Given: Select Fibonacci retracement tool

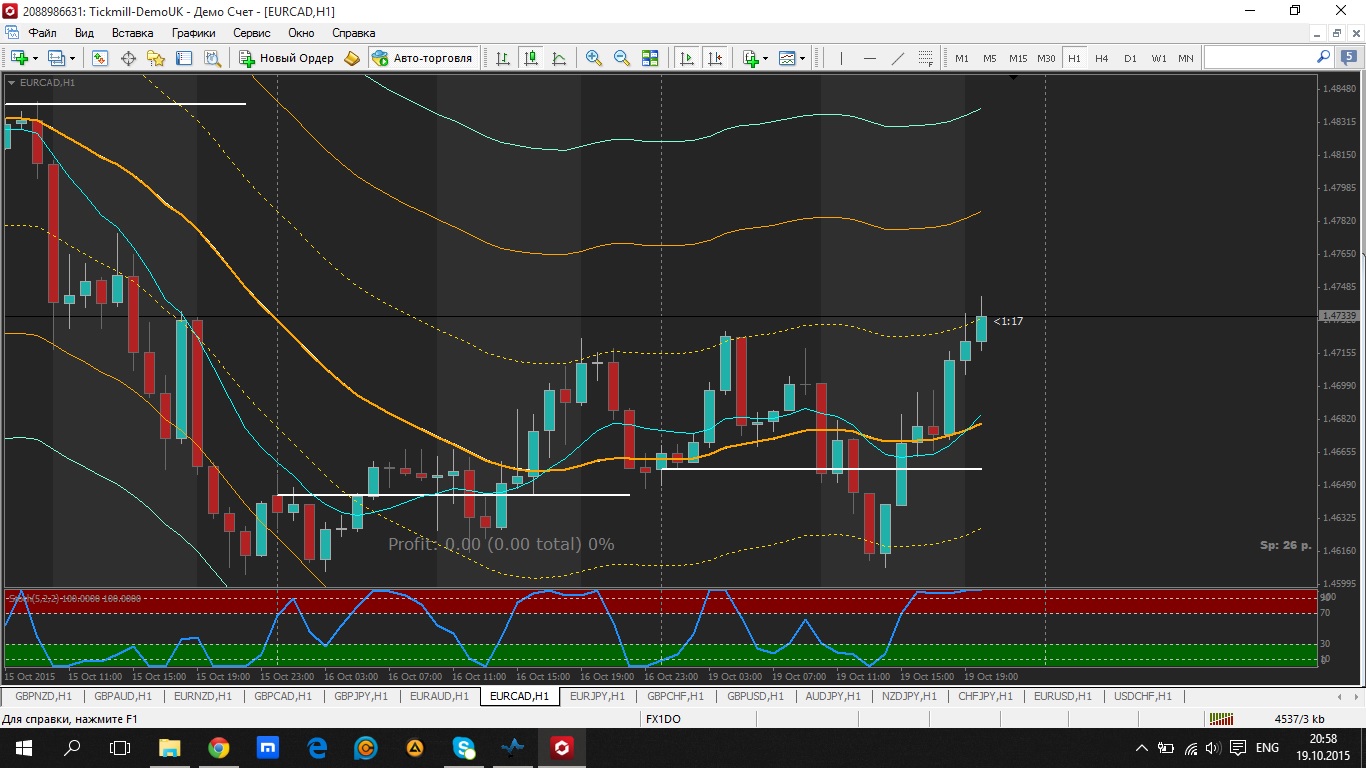Looking at the screenshot, I should point(926,58).
